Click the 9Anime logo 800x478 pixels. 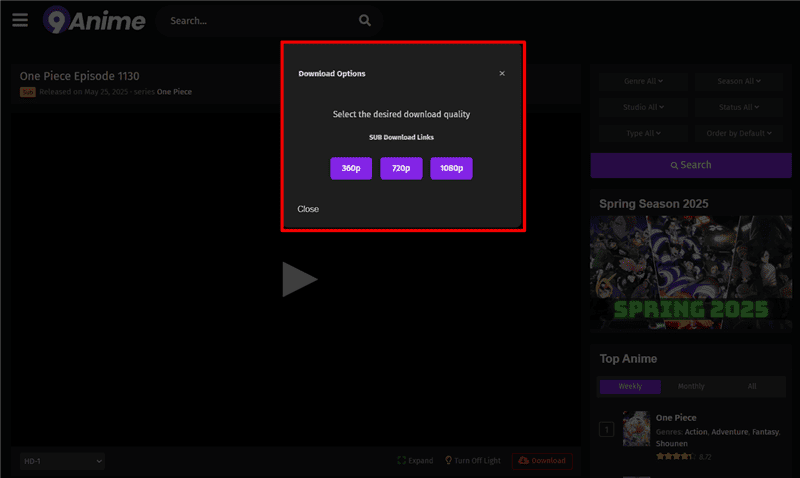tap(94, 20)
